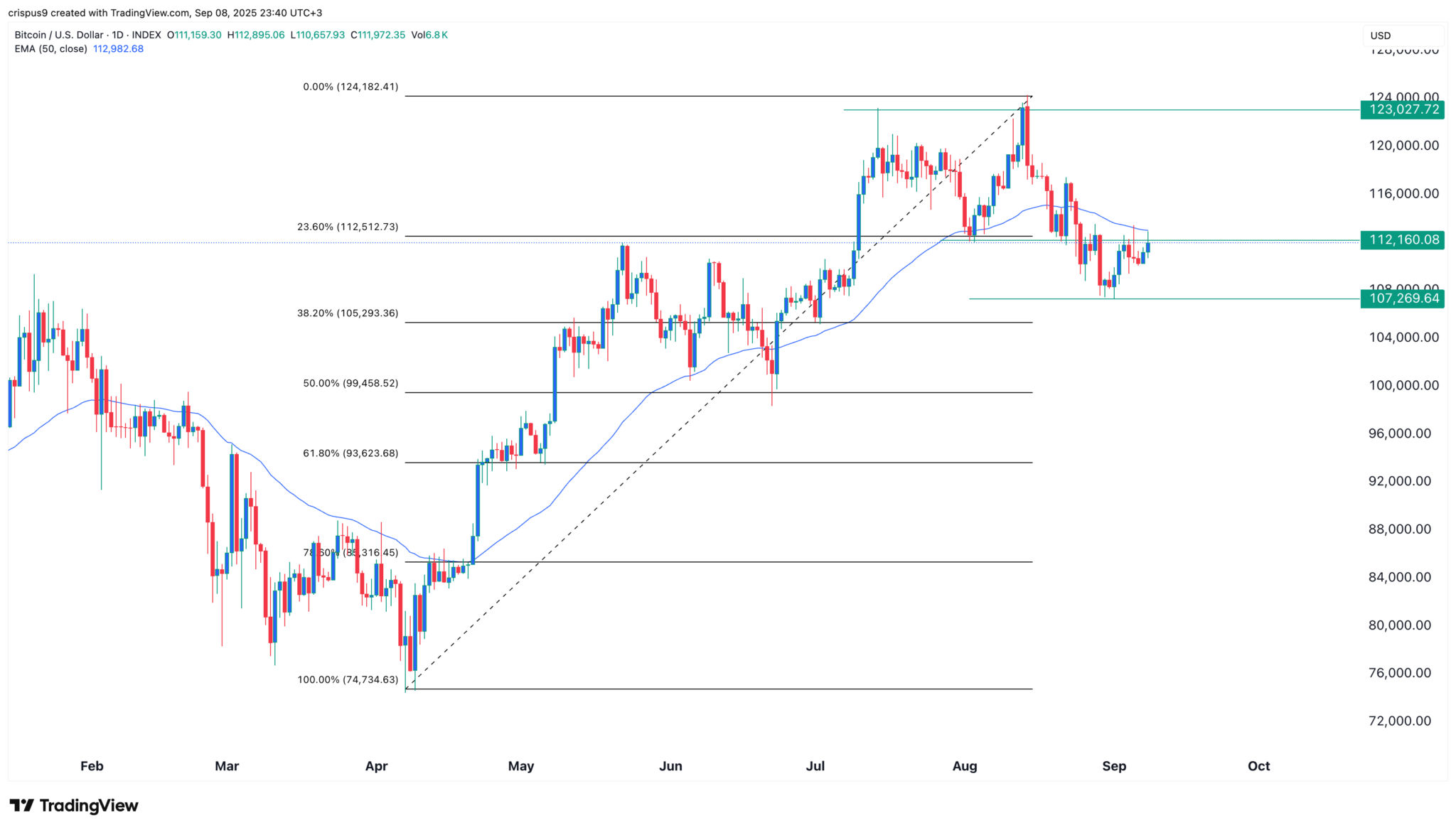Click the EMA (50, close) indicator legend
The height and width of the screenshot is (830, 1456).
(50, 49)
